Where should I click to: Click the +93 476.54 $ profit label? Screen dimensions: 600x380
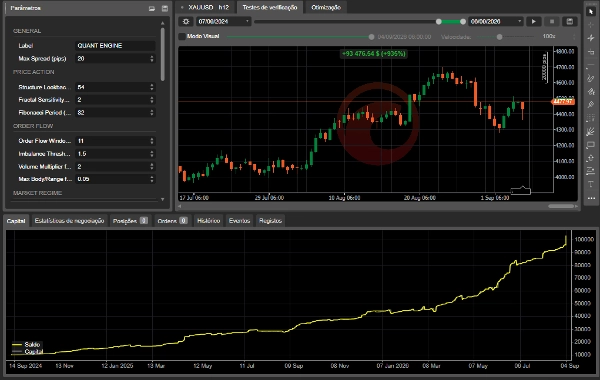[373, 54]
